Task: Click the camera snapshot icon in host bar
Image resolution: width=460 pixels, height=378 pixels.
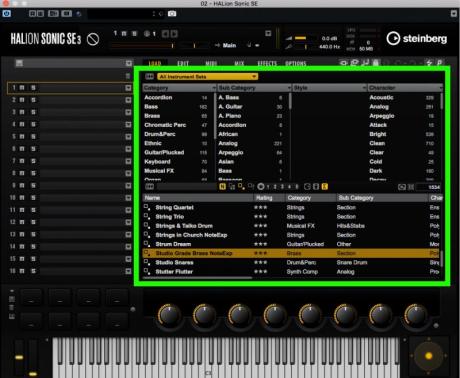Action: tap(172, 14)
